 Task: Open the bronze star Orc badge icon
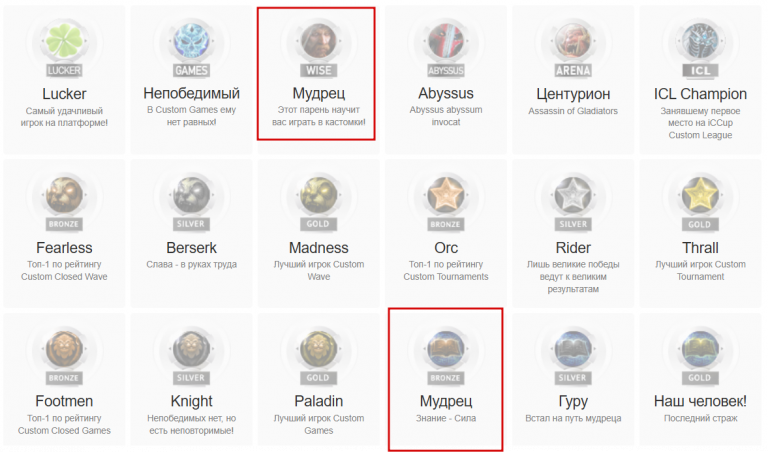tap(446, 195)
